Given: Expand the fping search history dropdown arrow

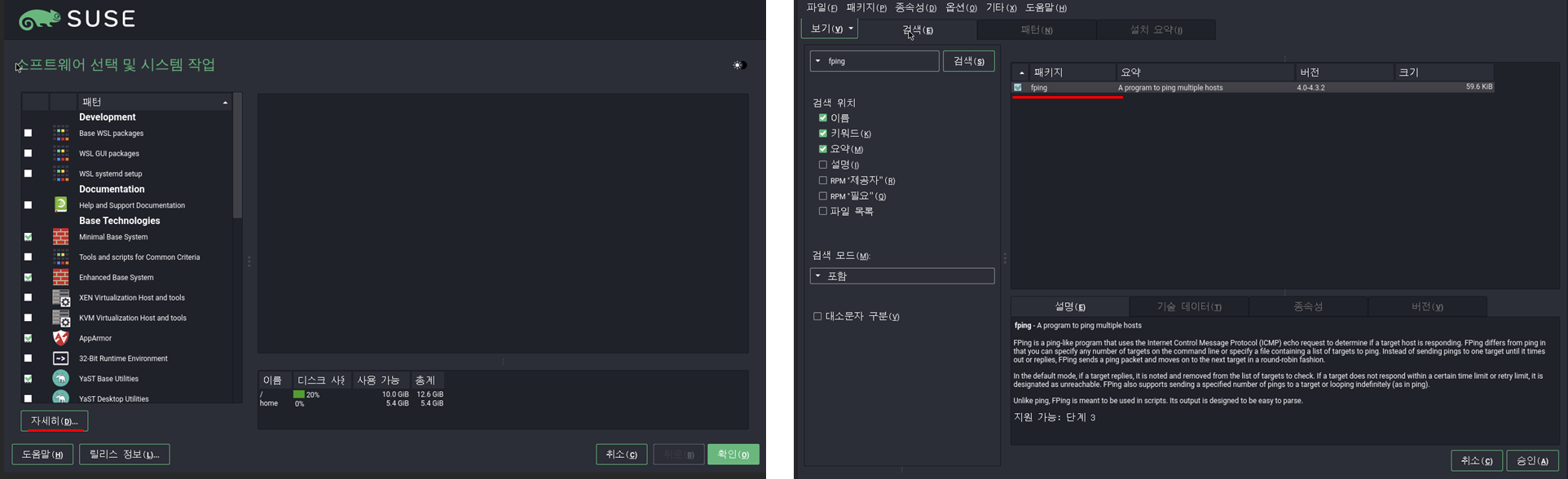Looking at the screenshot, I should coord(817,61).
